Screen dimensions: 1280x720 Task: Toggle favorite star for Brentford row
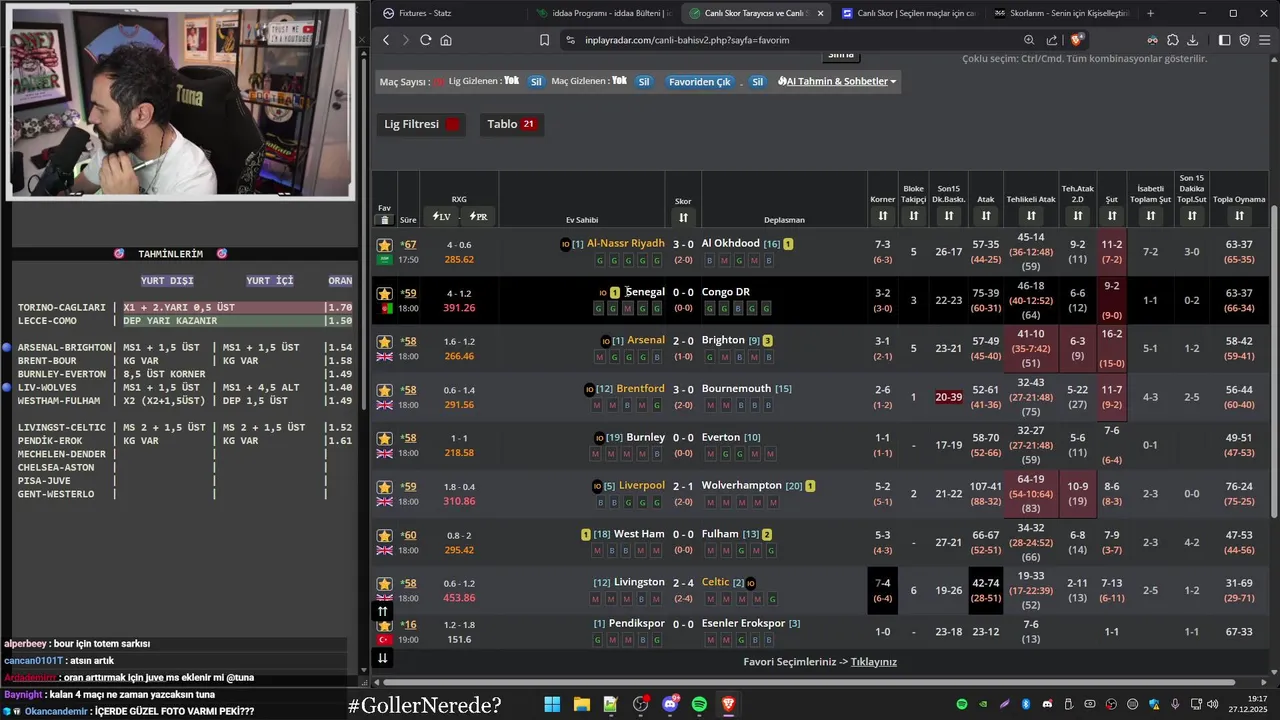[x=384, y=390]
